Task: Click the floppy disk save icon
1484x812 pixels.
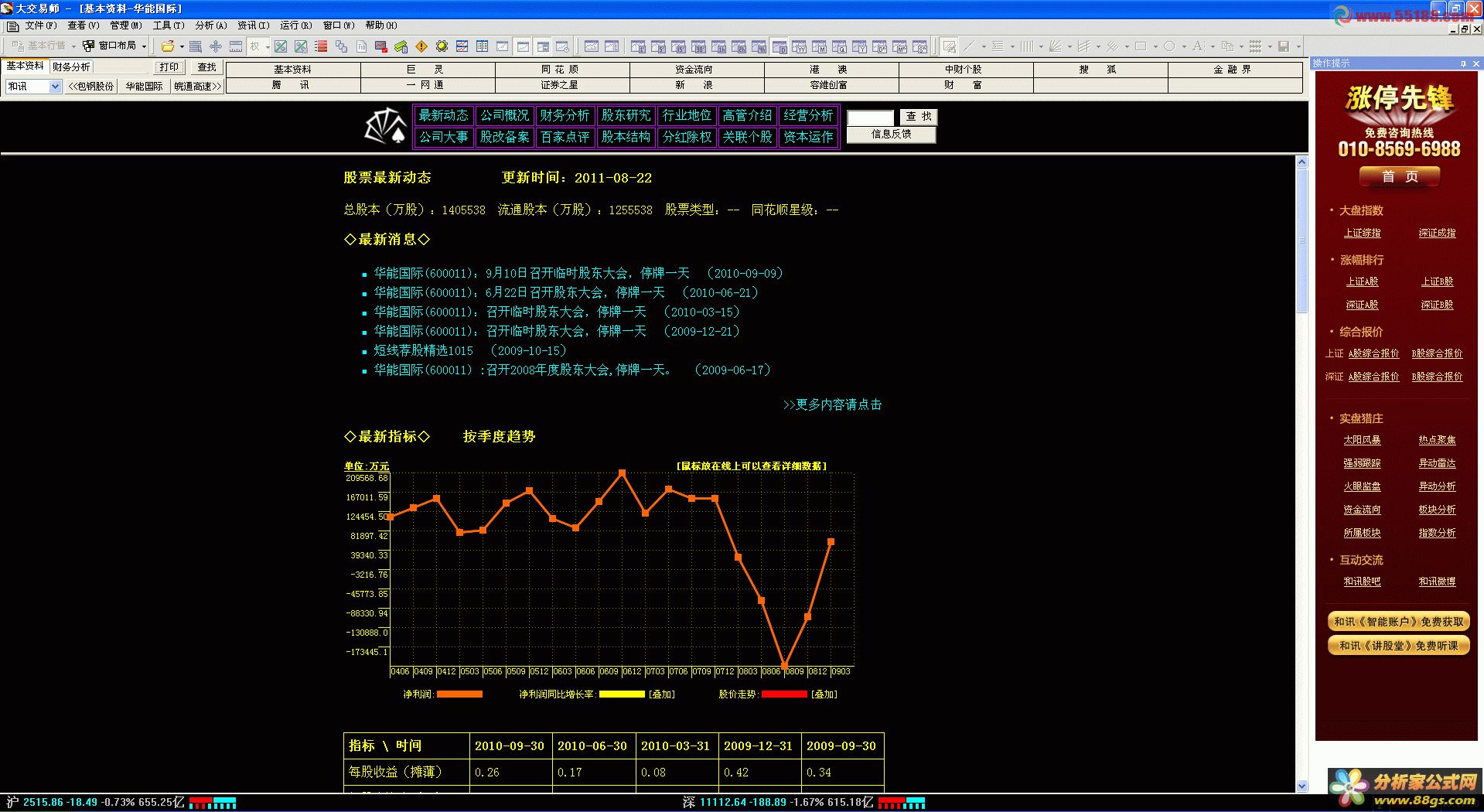Action: [x=1284, y=46]
